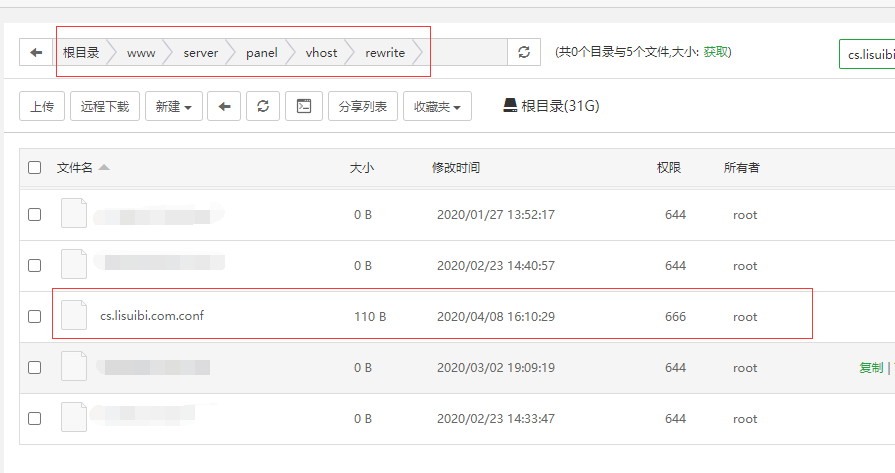Viewport: 895px width, 473px height.
Task: Select the cs.lisuibi.com.conf checkbox
Action: pyautogui.click(x=35, y=316)
